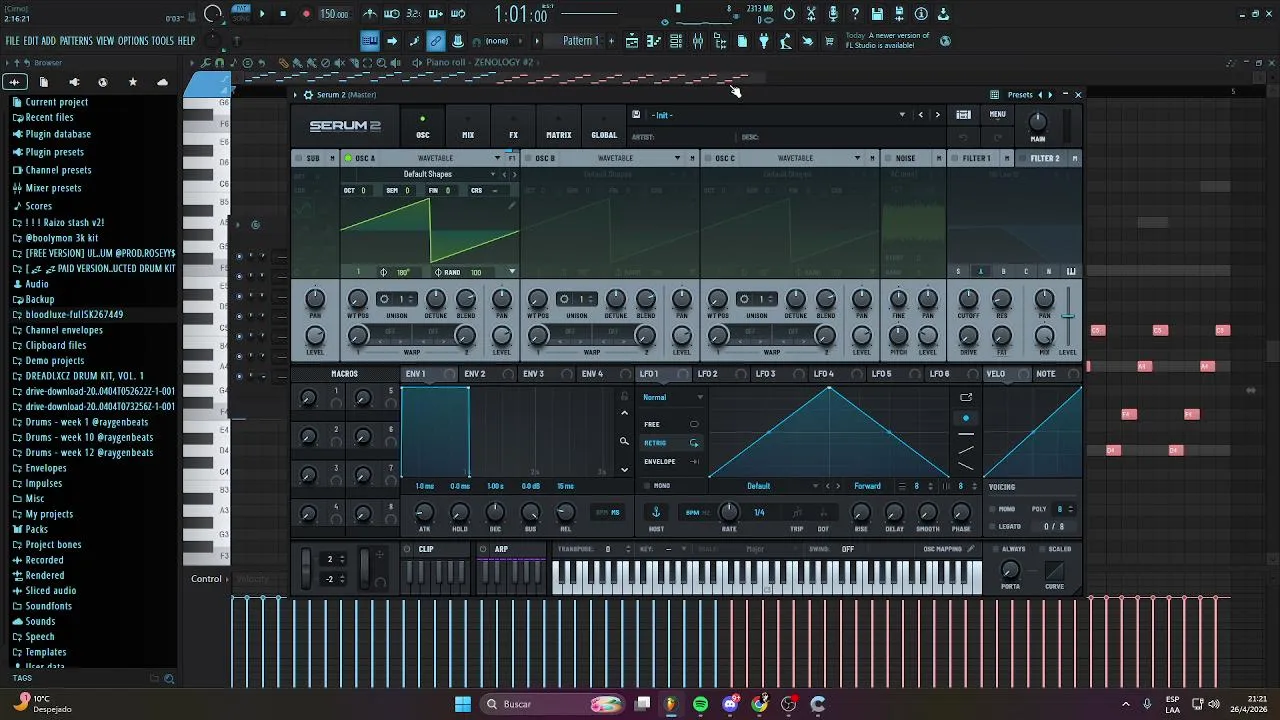Enable the CLIP power toggle
Viewport: 1280px width, 720px height.
point(407,549)
